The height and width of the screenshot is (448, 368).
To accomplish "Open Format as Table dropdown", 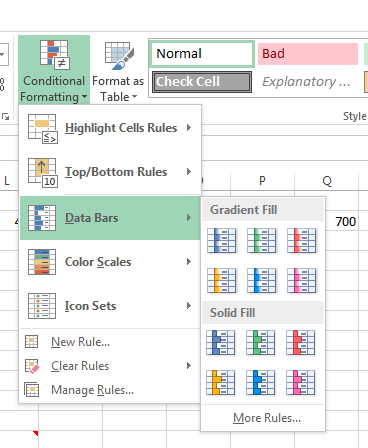I will [x=118, y=70].
